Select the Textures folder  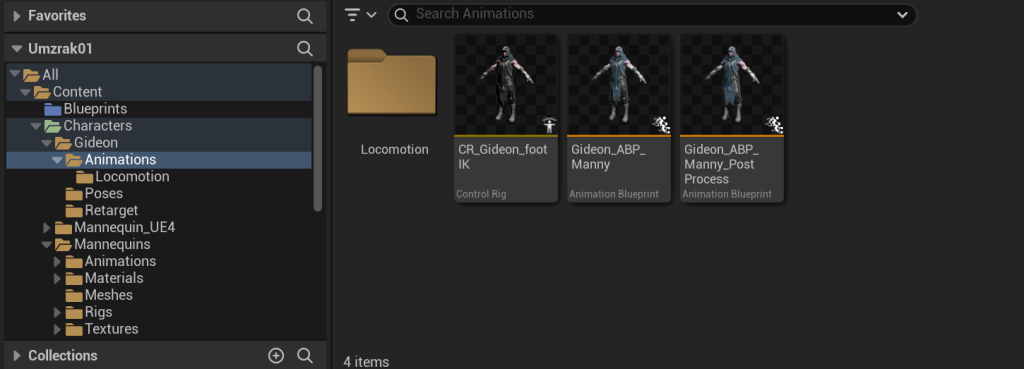point(112,329)
